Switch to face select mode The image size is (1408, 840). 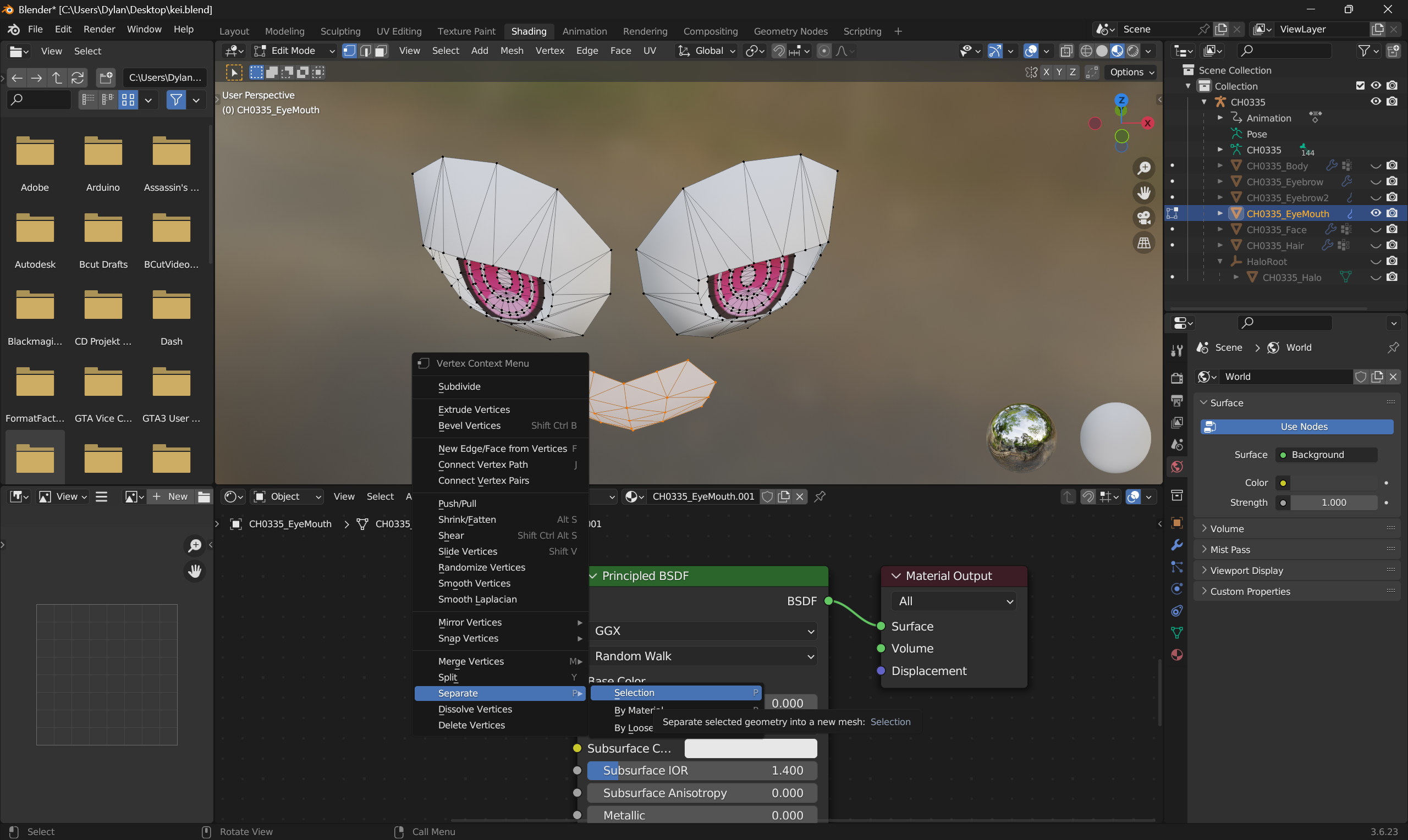coord(382,51)
